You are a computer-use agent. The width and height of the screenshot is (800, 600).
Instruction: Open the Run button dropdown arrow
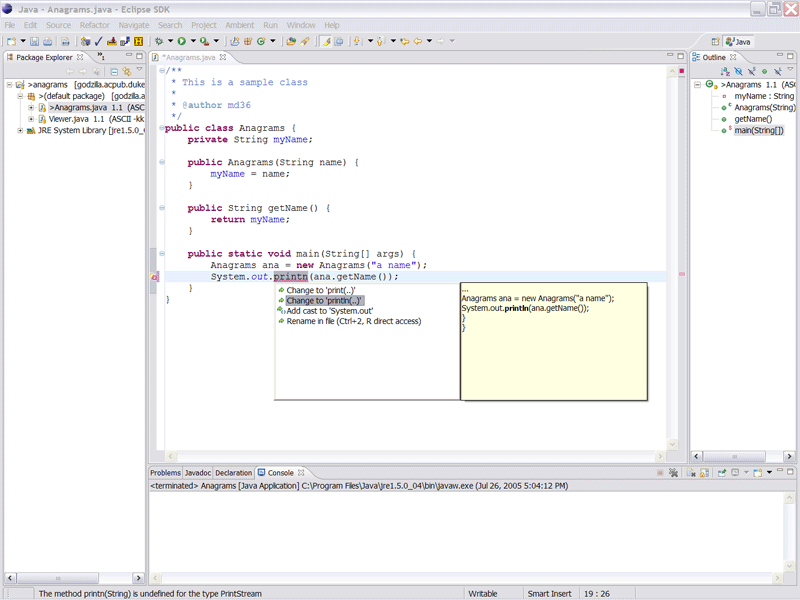(x=192, y=42)
